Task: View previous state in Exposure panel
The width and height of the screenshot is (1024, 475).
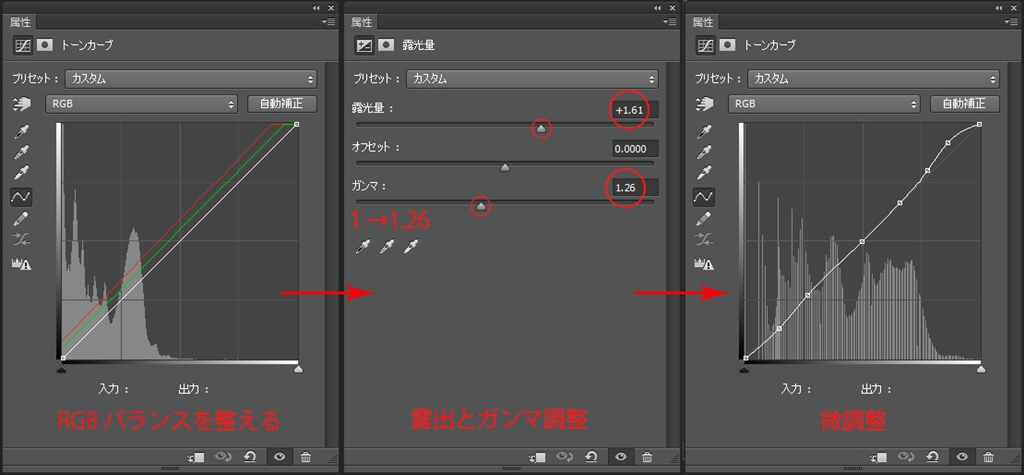Action: [564, 457]
